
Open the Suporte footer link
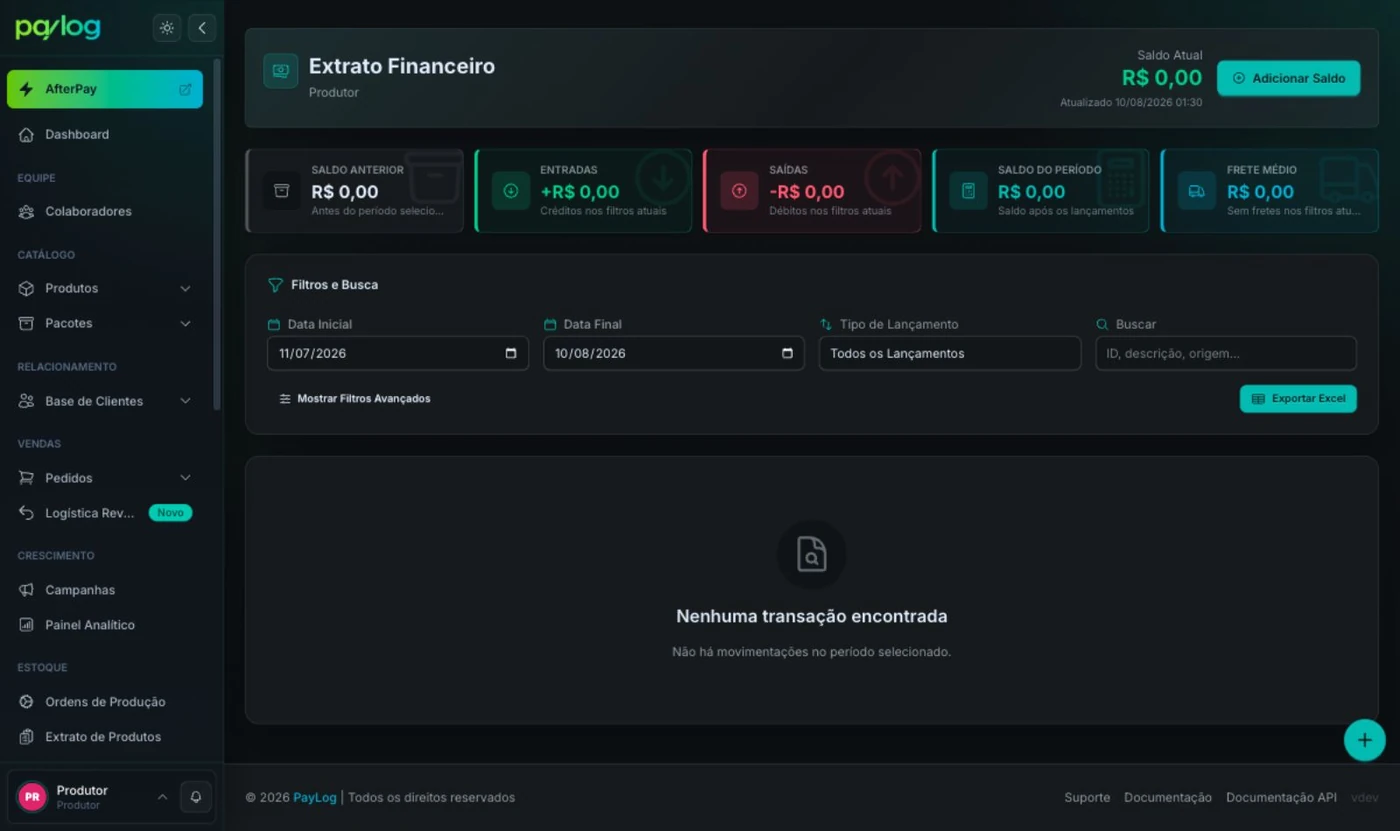coord(1087,797)
